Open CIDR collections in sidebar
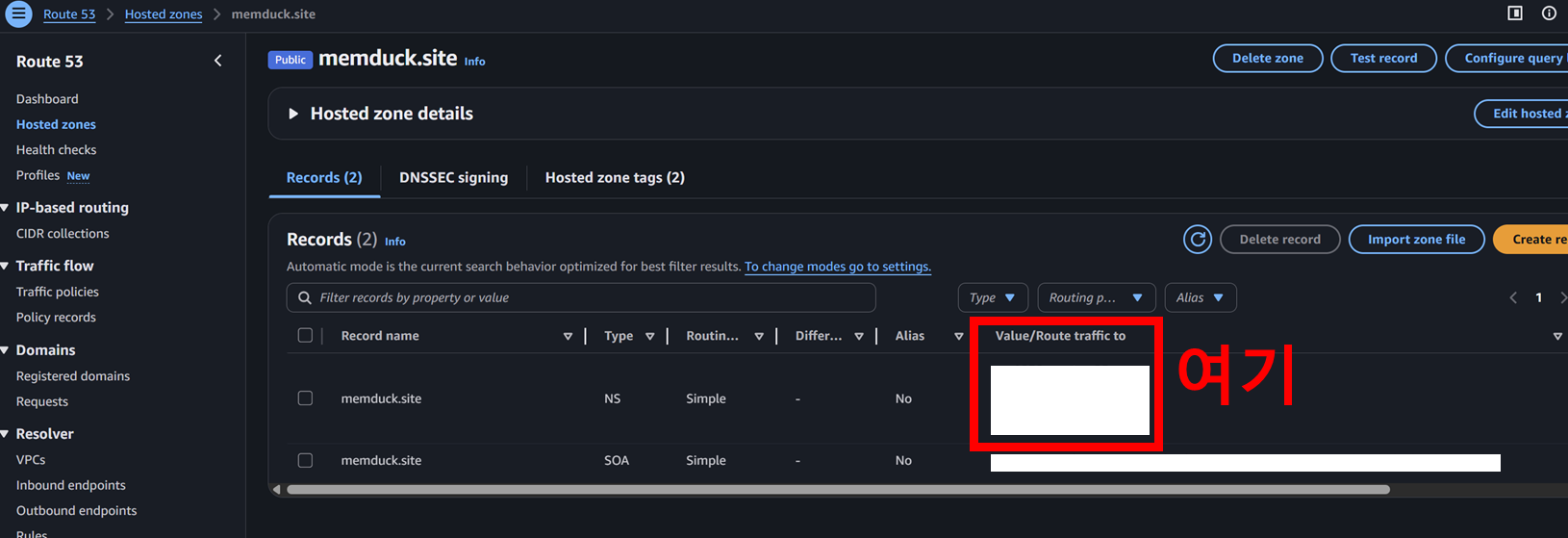Viewport: 1568px width, 538px height. pyautogui.click(x=63, y=234)
